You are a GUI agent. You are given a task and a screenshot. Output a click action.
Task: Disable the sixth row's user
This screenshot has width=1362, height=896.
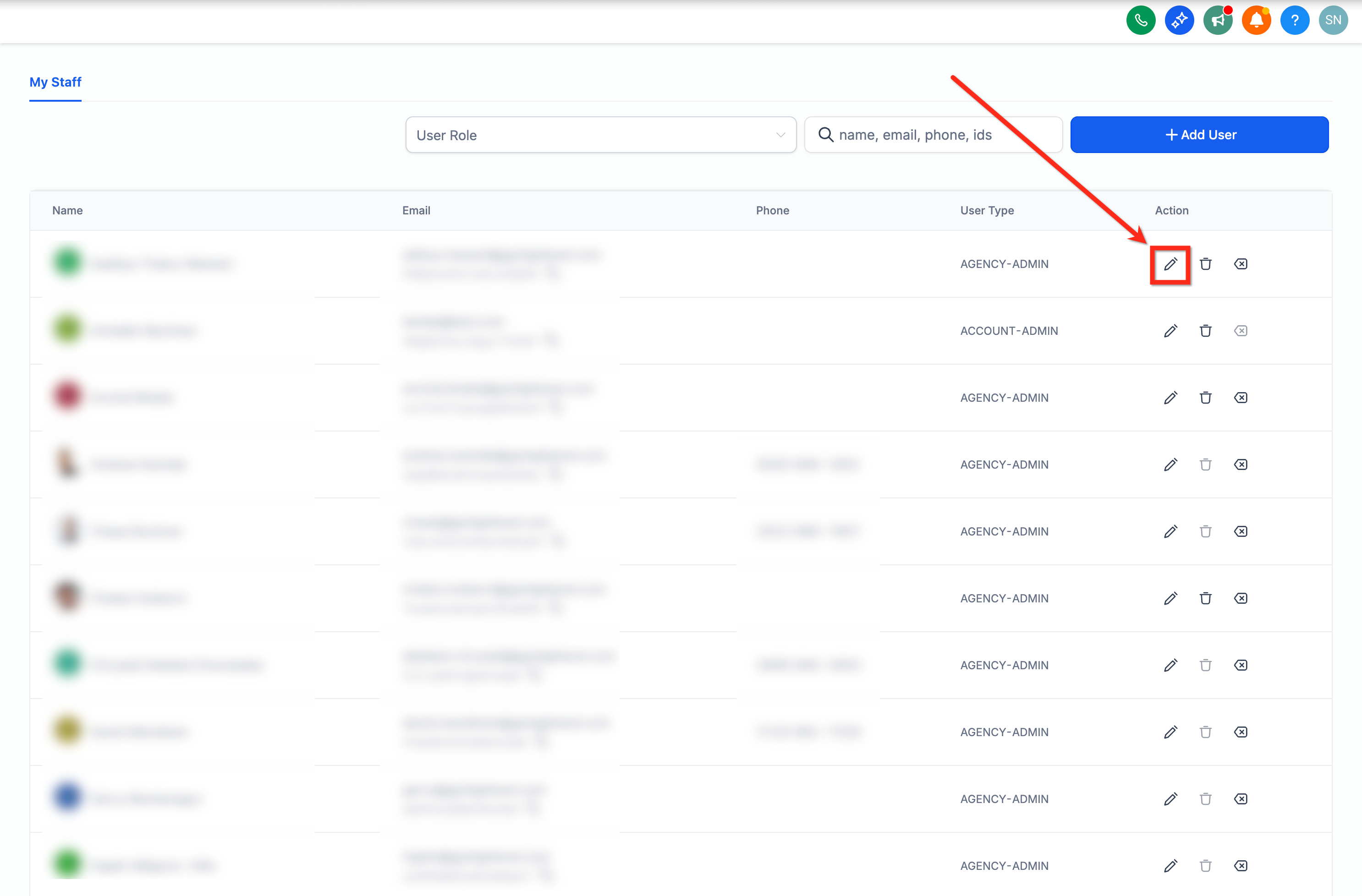[x=1240, y=599]
